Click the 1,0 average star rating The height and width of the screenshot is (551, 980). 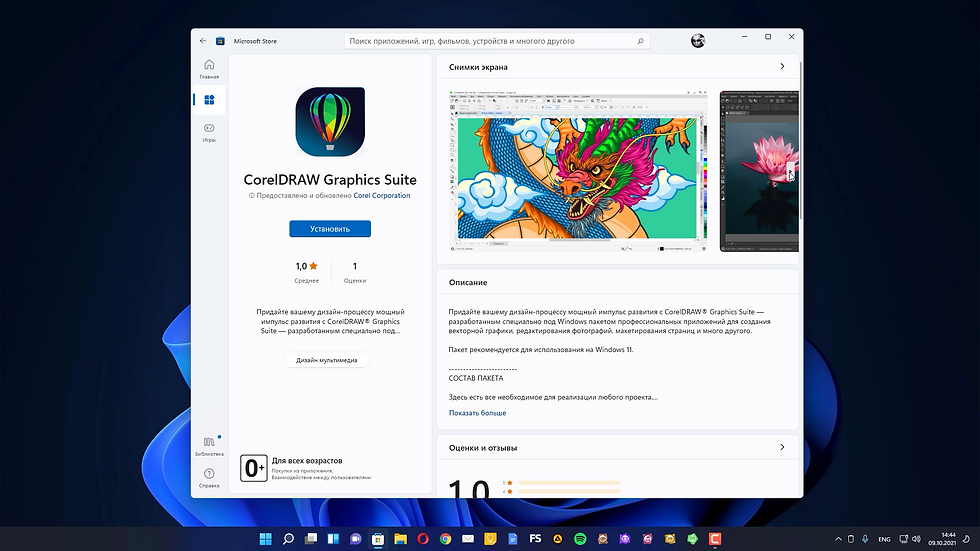pyautogui.click(x=306, y=266)
